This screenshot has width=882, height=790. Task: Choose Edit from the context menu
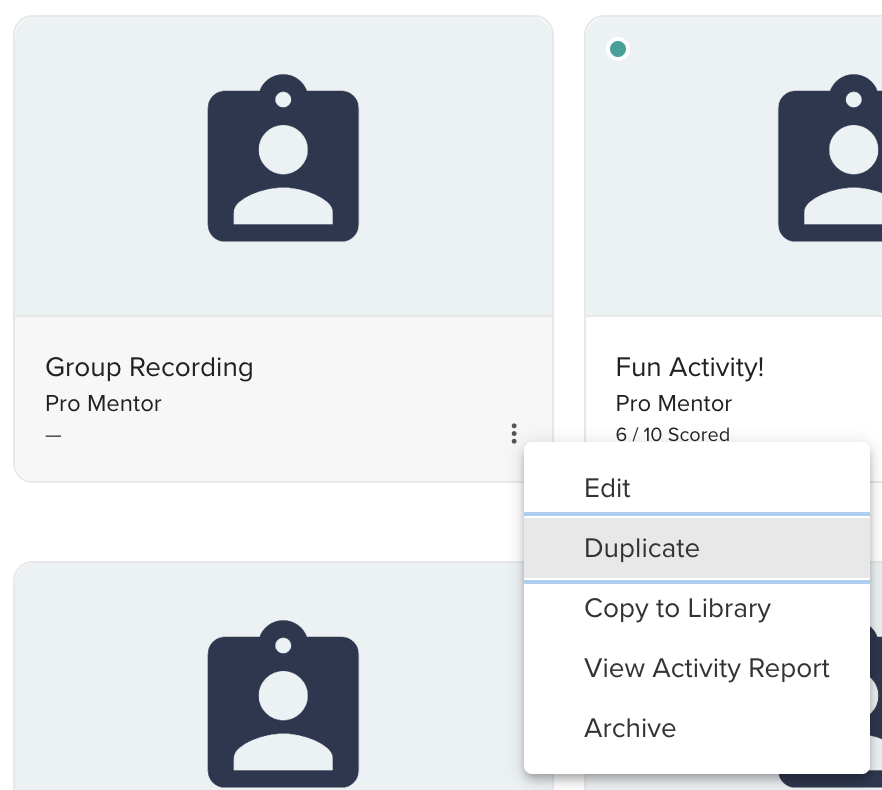pyautogui.click(x=697, y=488)
